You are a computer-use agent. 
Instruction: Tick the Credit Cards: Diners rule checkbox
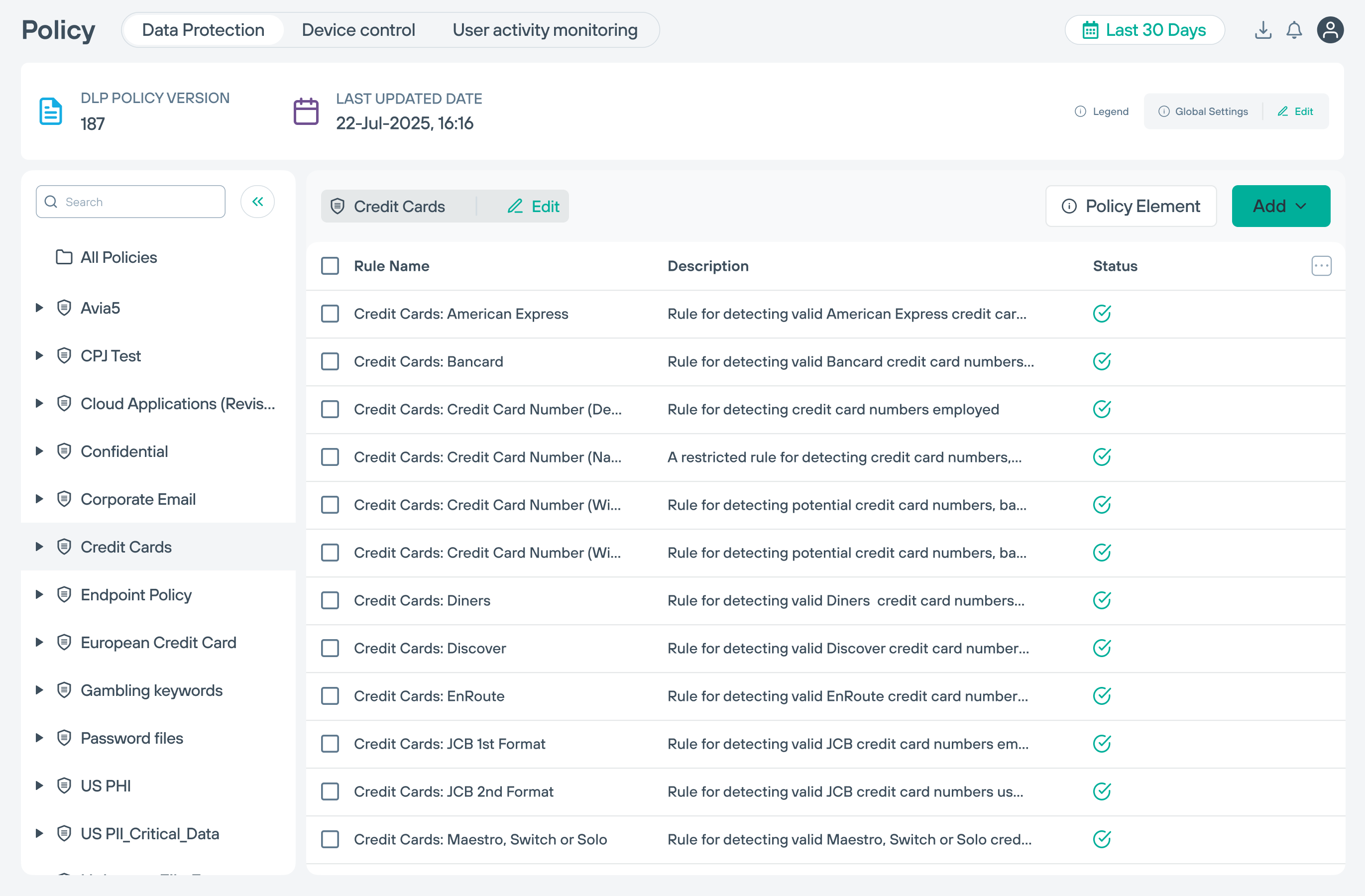(x=330, y=601)
